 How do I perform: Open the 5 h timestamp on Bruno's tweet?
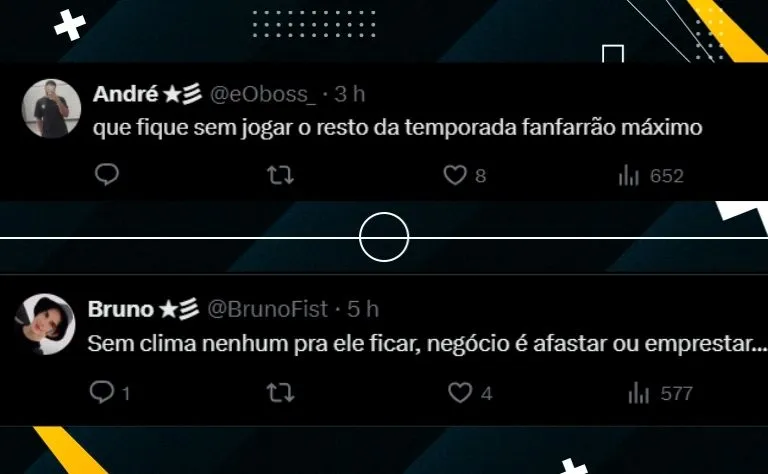(x=363, y=309)
